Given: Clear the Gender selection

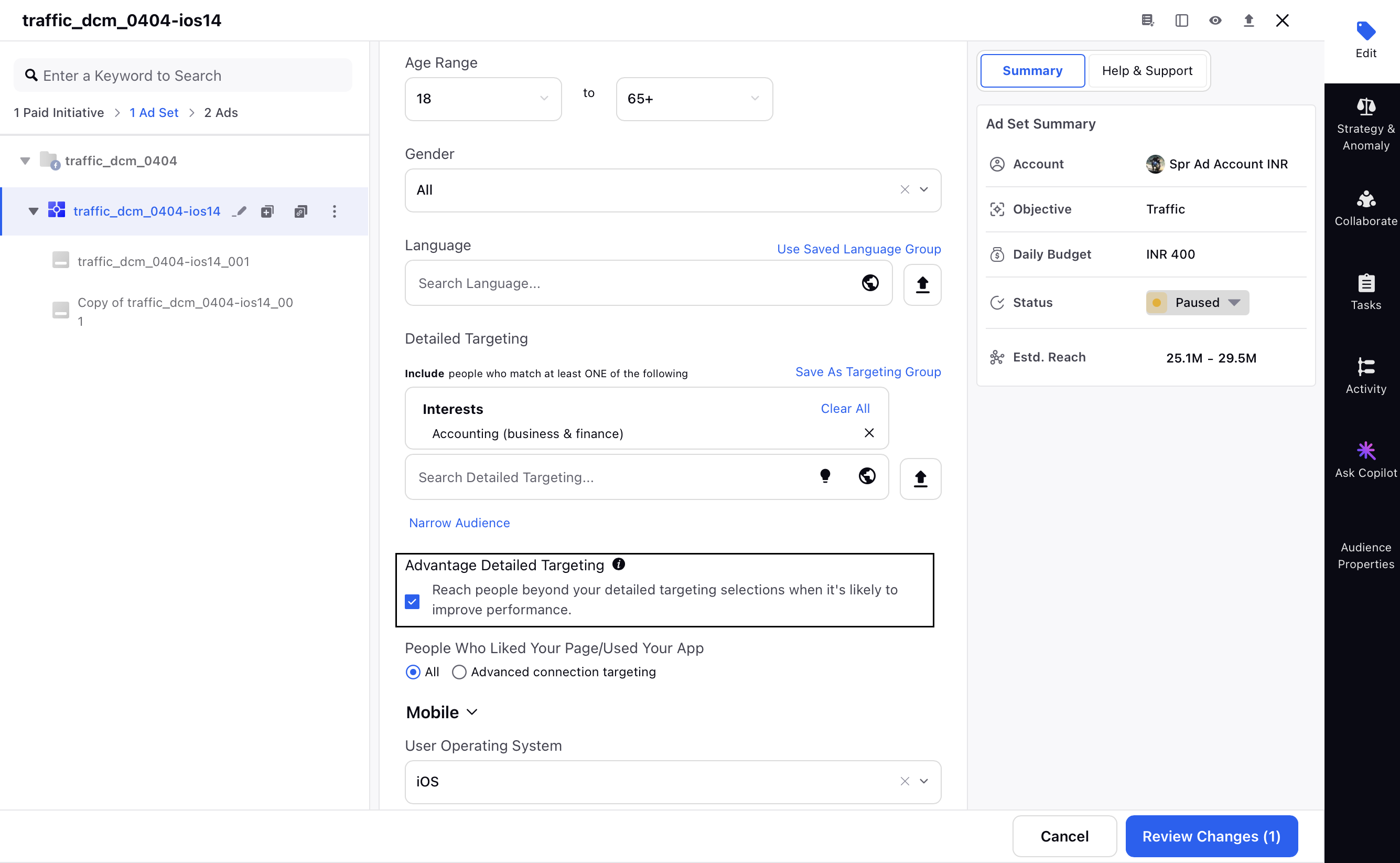Looking at the screenshot, I should pos(905,190).
